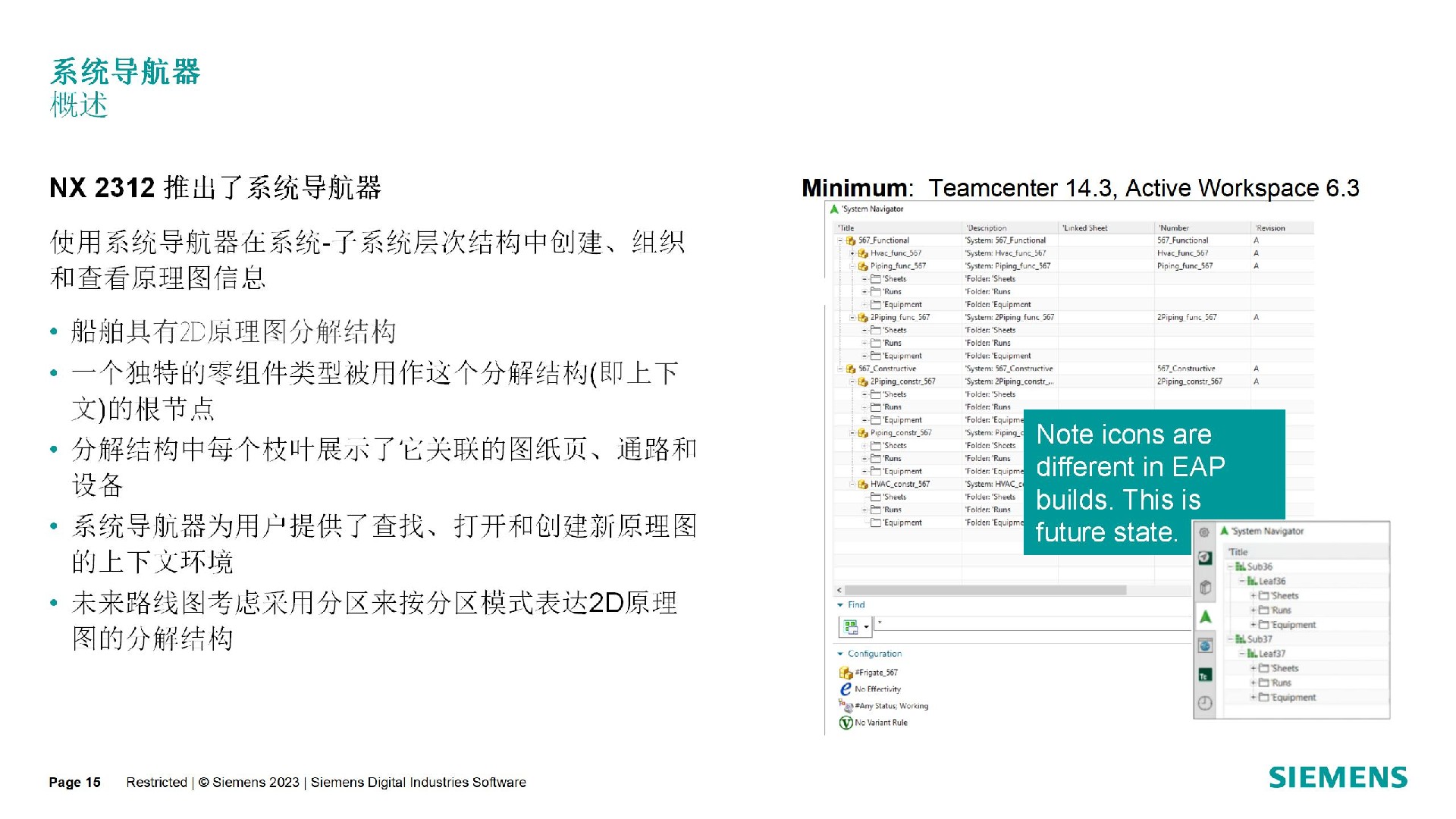1456x819 pixels.
Task: Click the Any Status Working revision rule icon
Action: point(846,705)
